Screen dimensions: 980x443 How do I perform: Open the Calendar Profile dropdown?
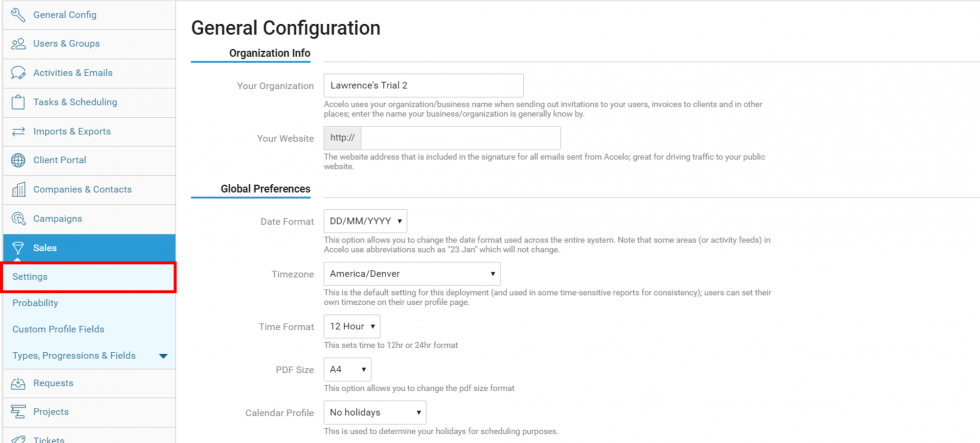(x=375, y=412)
